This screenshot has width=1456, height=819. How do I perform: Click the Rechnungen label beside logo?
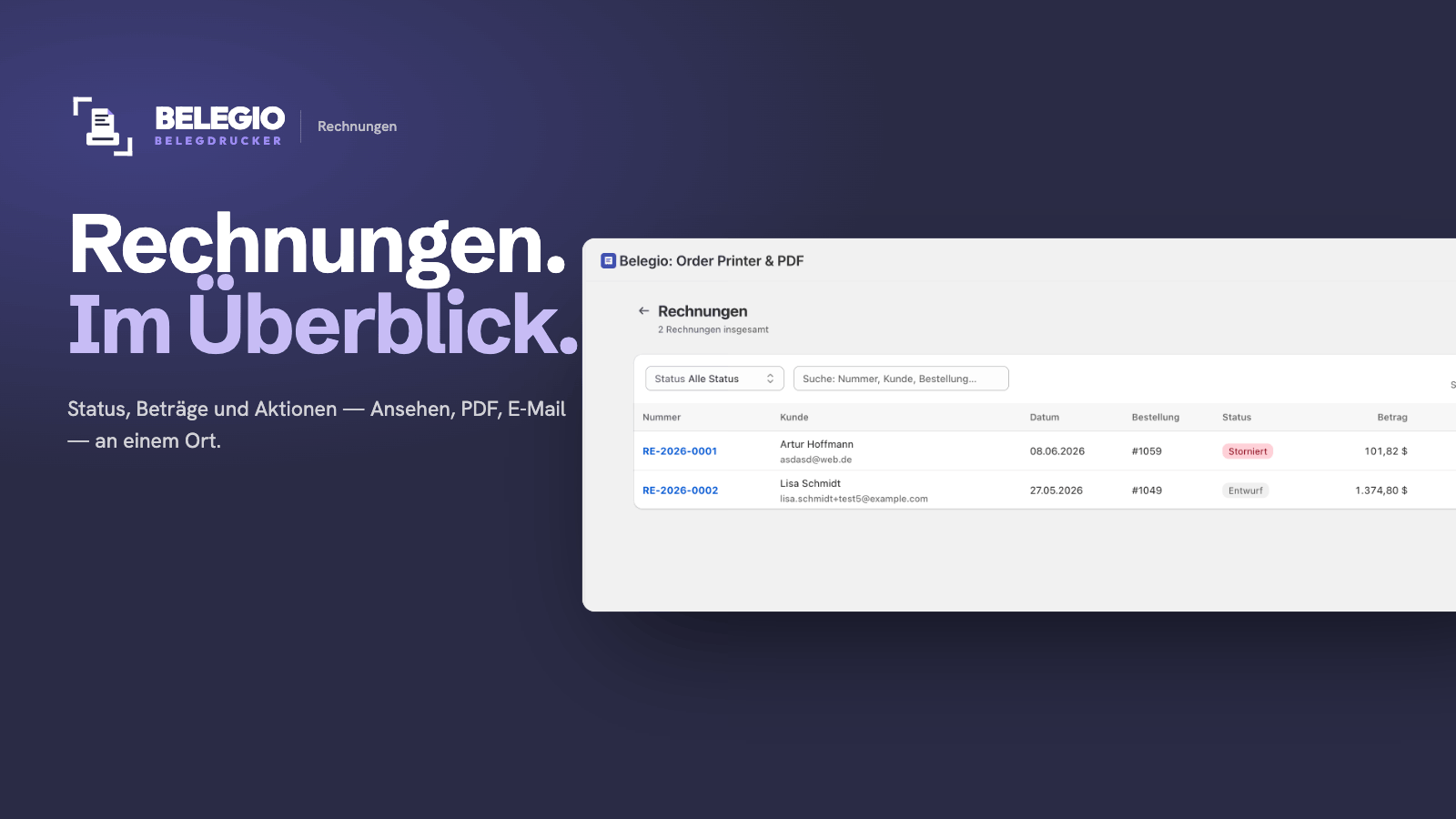(x=357, y=126)
